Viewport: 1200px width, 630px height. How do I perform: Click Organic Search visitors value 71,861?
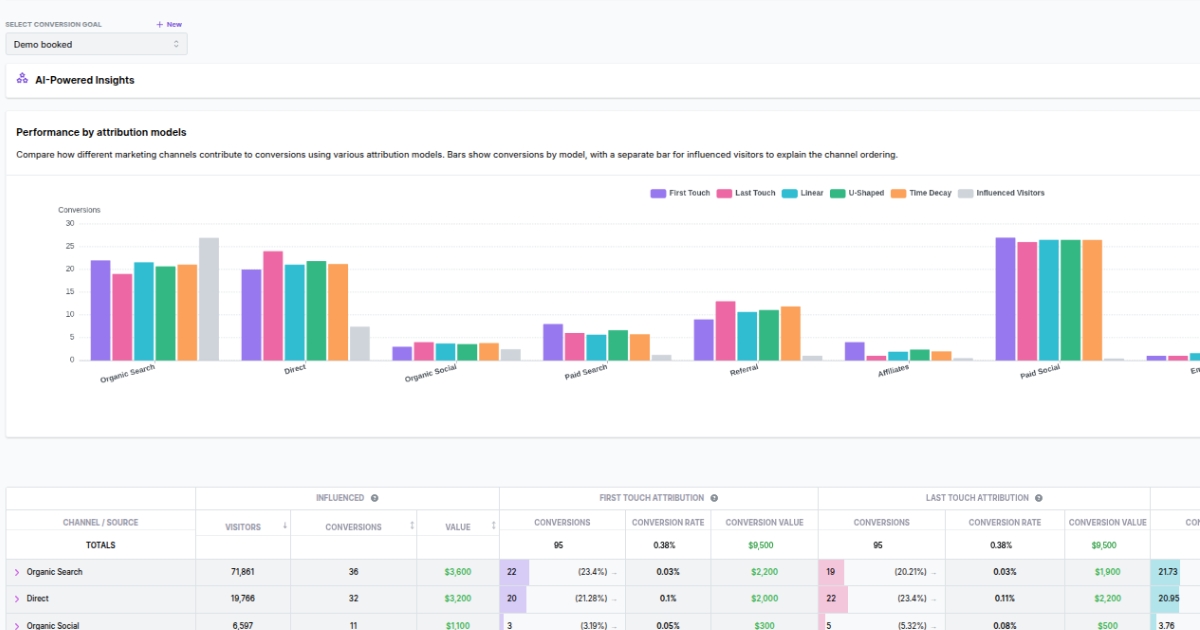click(x=243, y=572)
